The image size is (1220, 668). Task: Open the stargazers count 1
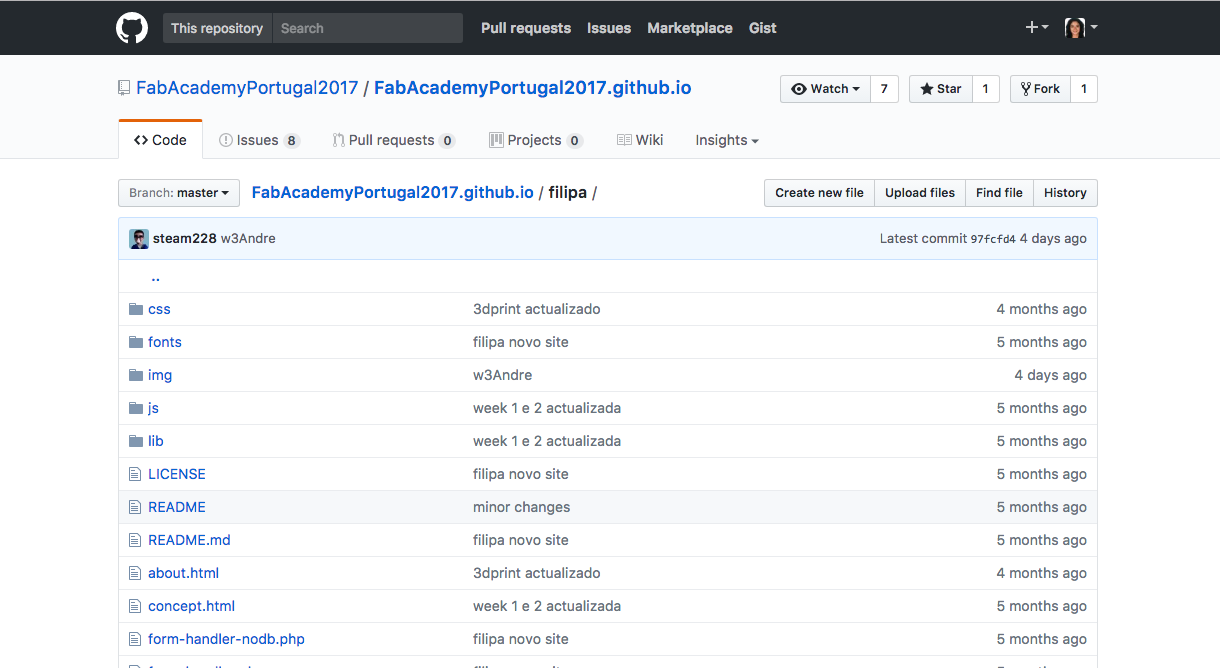tap(985, 89)
